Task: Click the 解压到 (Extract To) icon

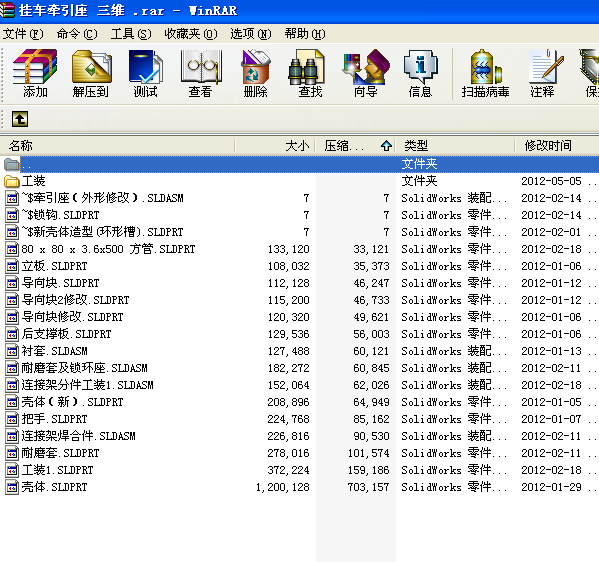Action: (x=91, y=73)
